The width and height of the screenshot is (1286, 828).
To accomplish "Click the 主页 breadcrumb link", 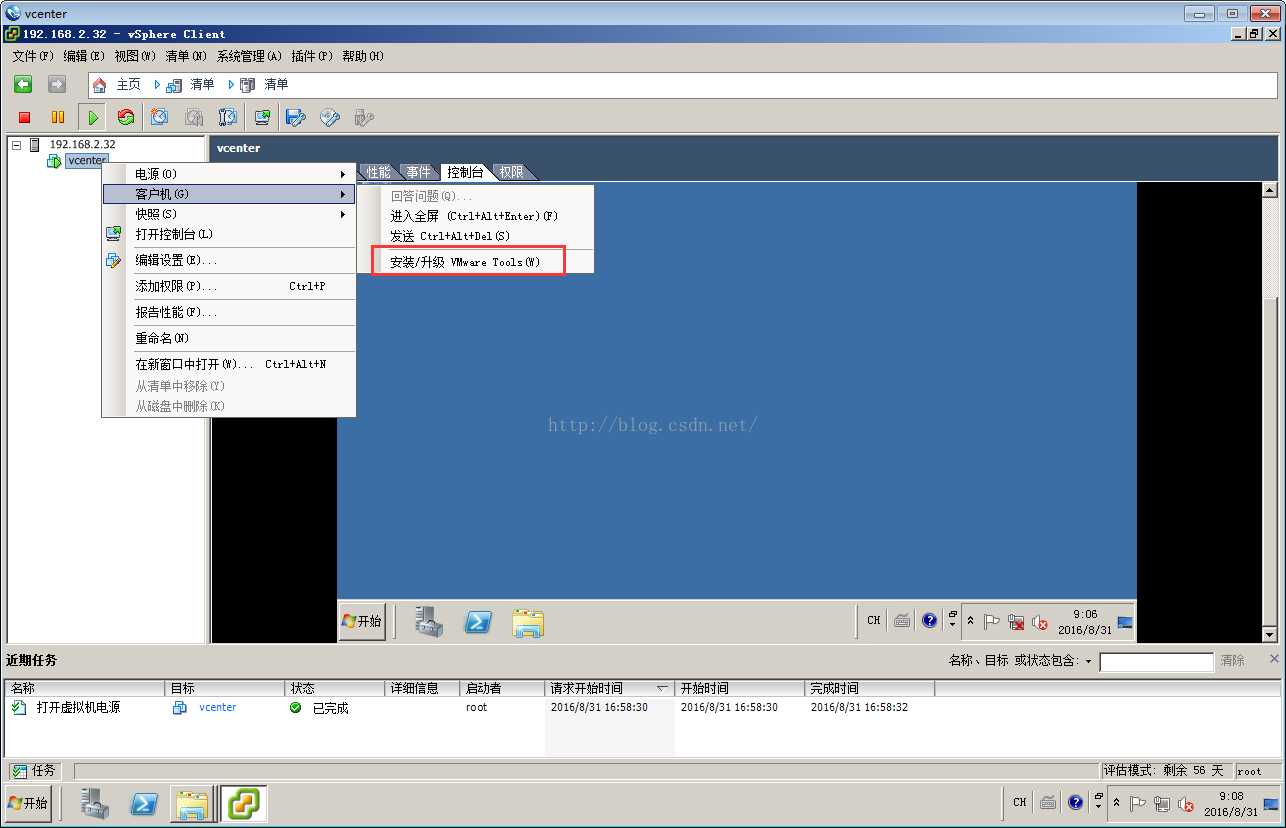I will coord(129,85).
